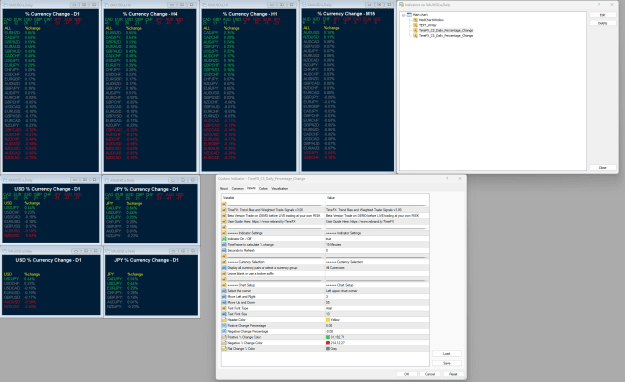This screenshot has height=382, width=625.
Task: Toggle the Indicator On / Off true value
Action: coord(377,238)
